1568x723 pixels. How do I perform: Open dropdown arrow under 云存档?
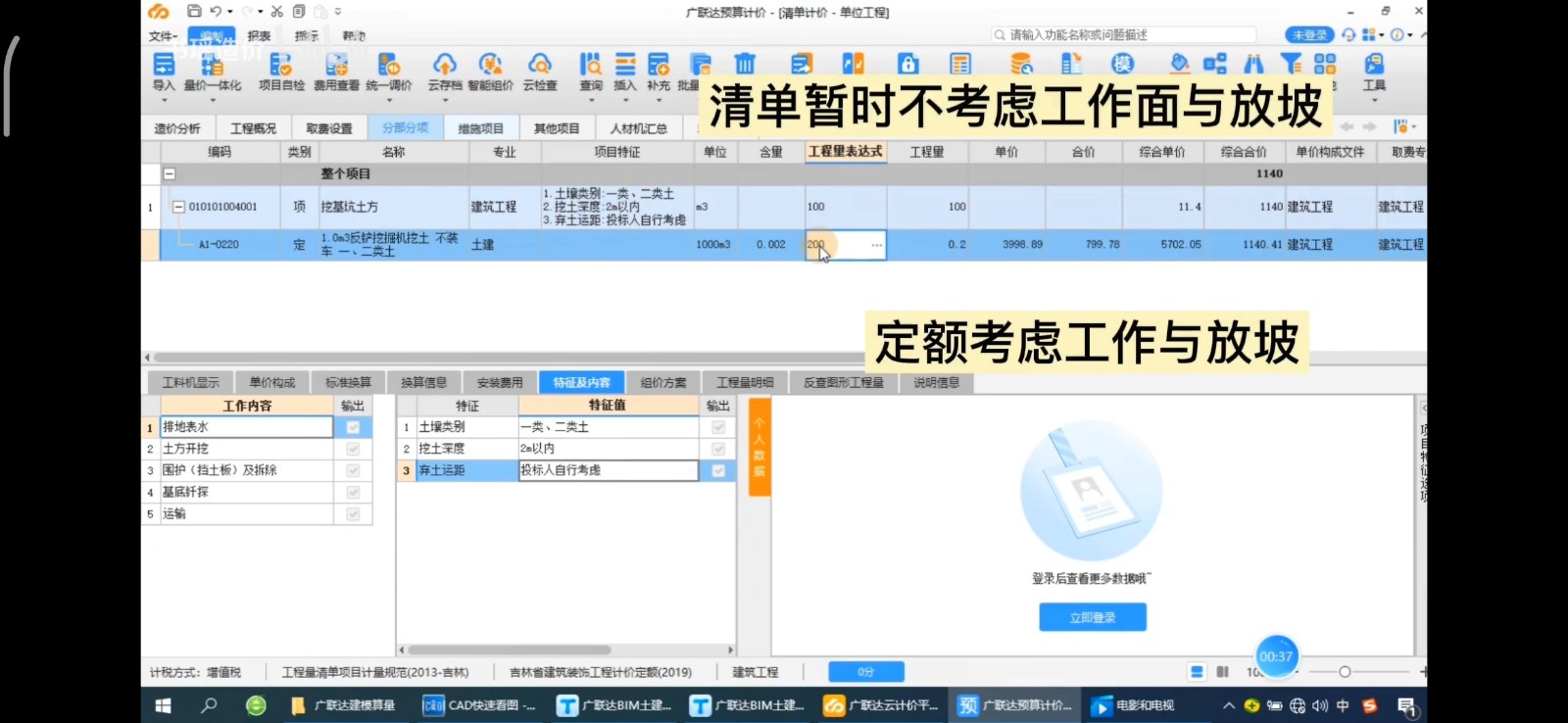(x=444, y=100)
